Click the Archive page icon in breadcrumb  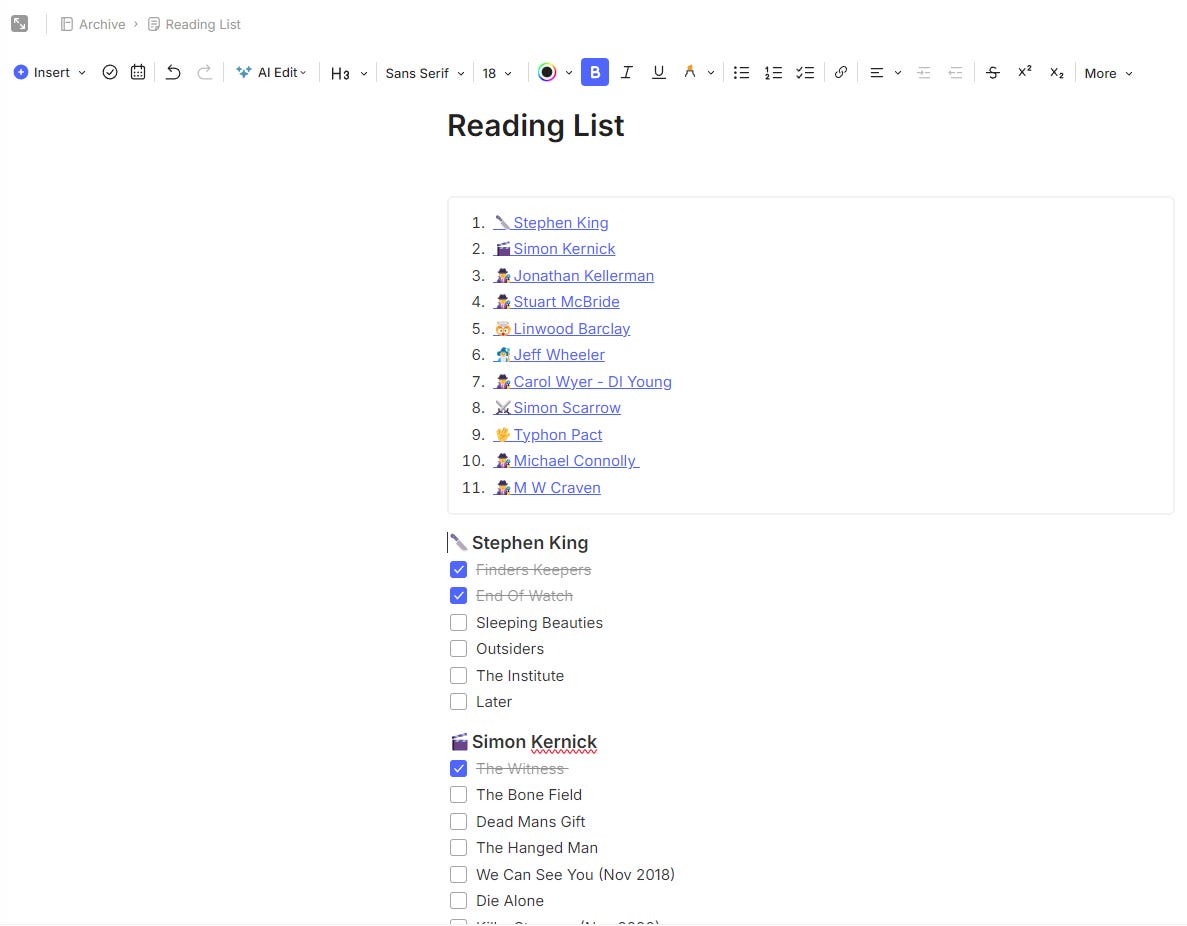(x=67, y=24)
